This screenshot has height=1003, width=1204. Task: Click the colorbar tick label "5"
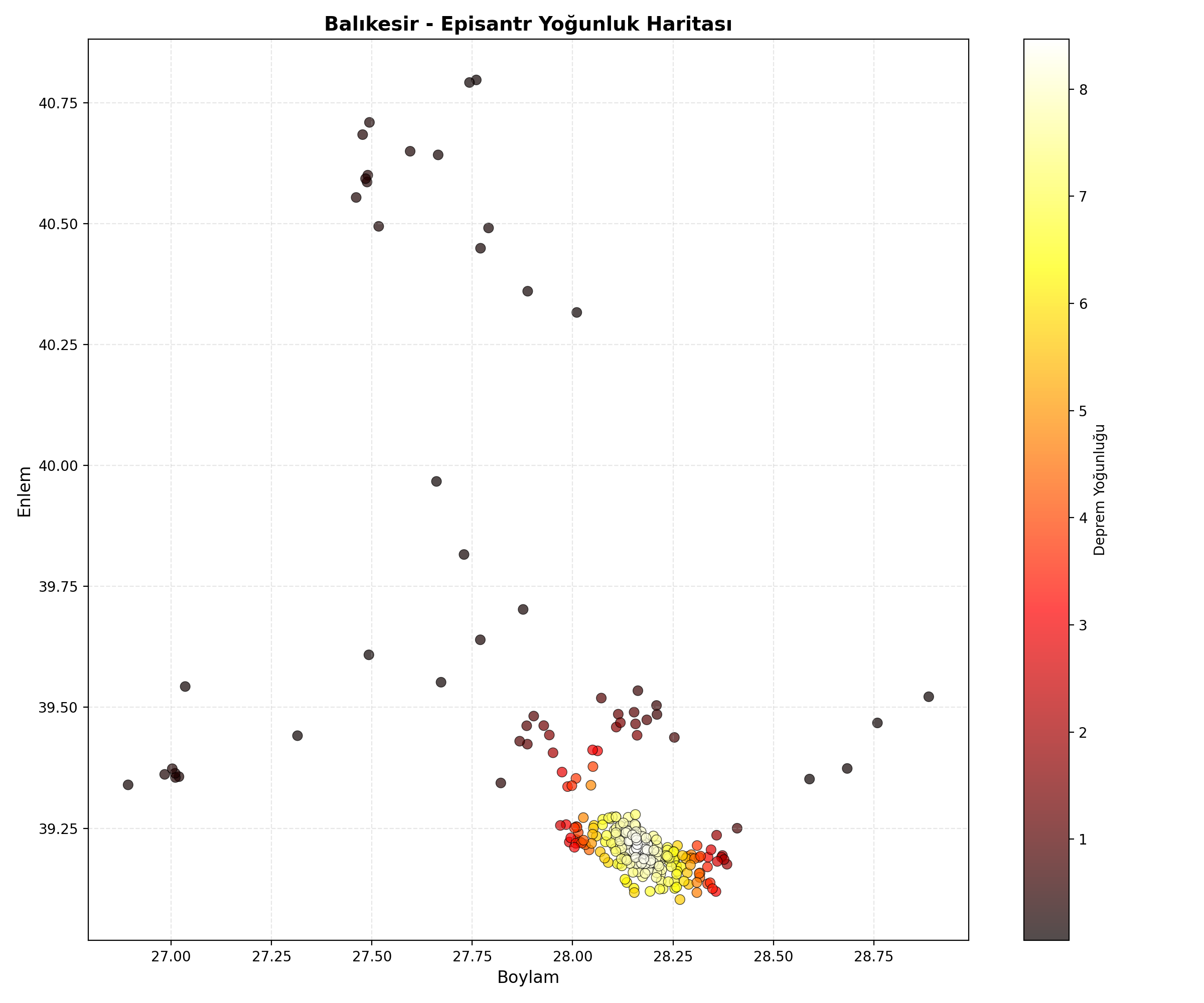pos(1083,412)
